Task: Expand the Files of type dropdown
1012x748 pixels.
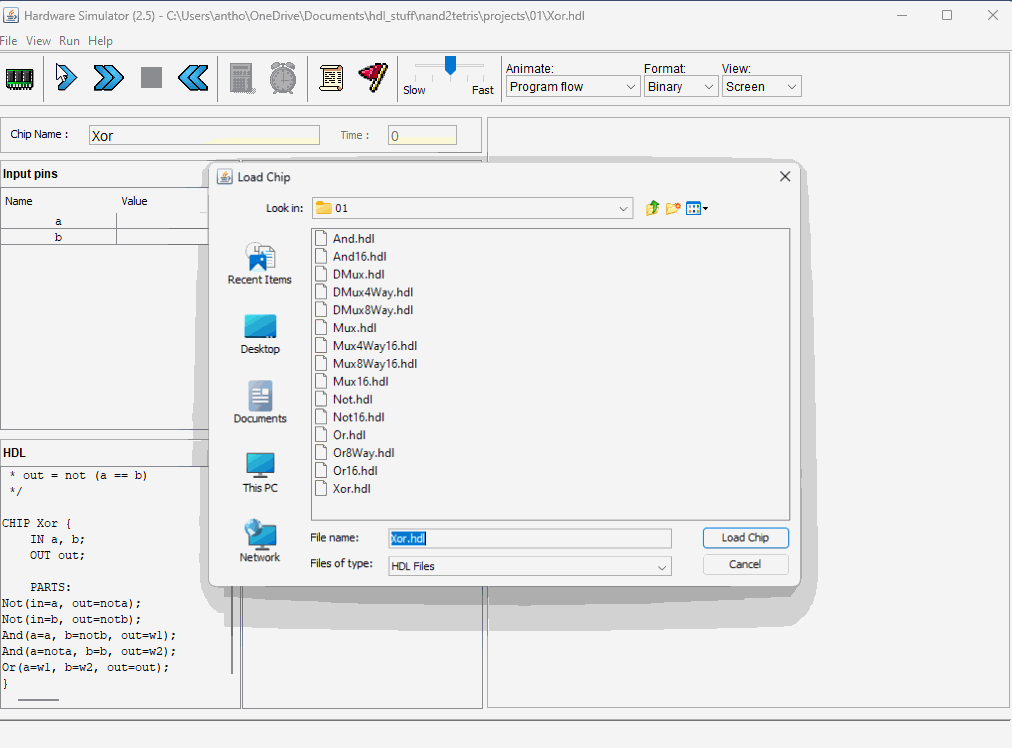Action: 662,567
